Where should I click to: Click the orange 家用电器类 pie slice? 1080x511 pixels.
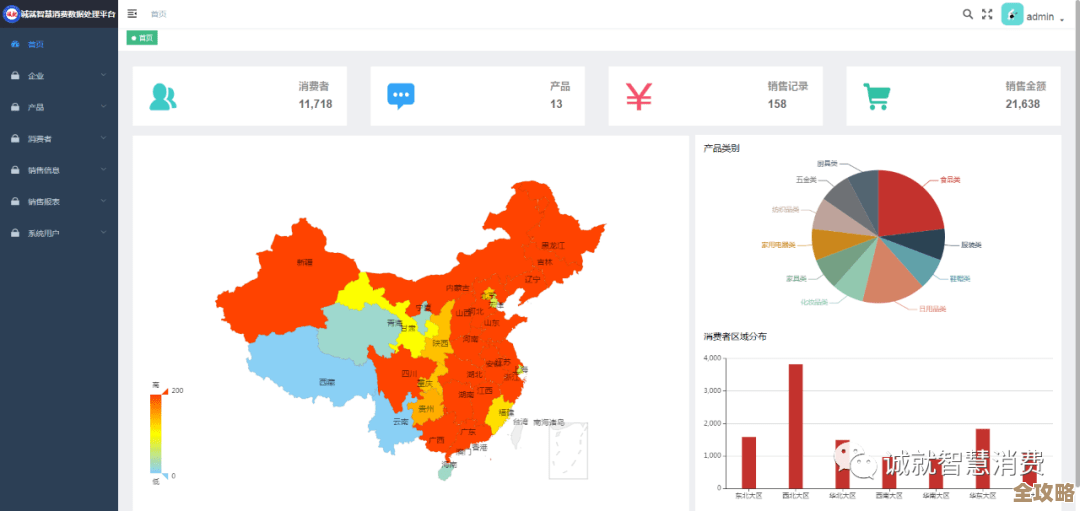click(x=833, y=243)
